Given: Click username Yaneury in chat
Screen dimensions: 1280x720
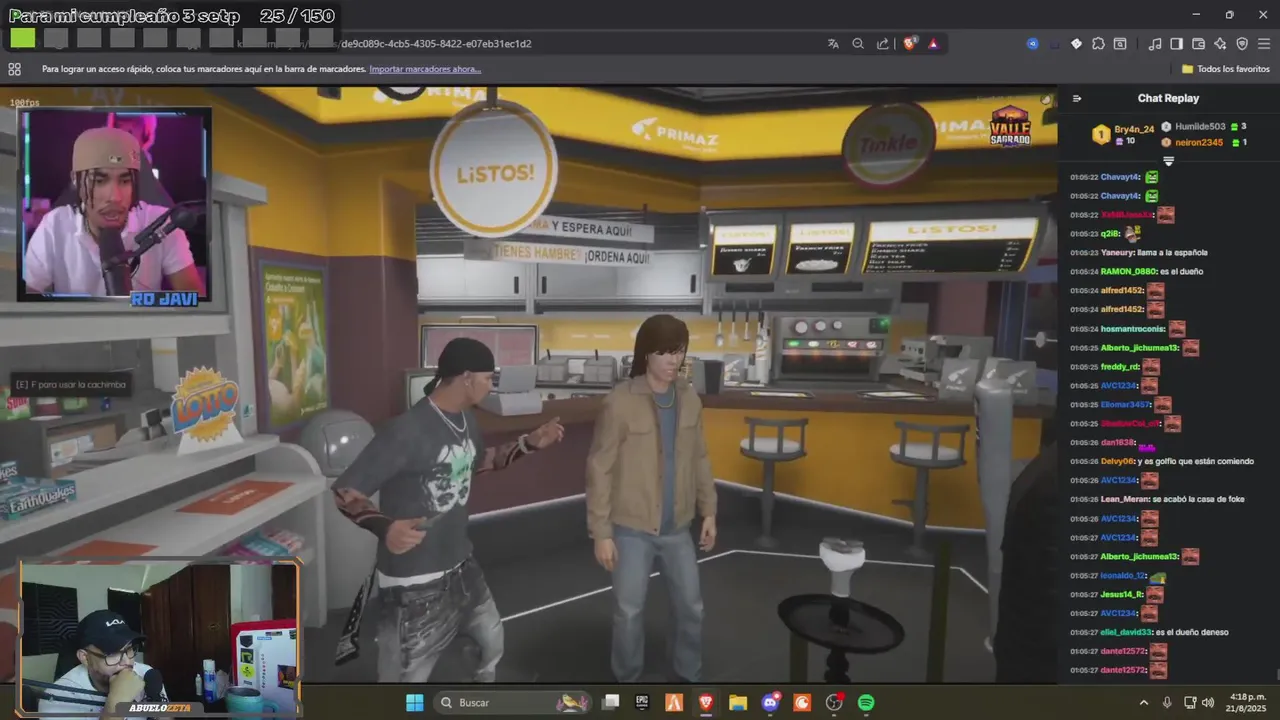Looking at the screenshot, I should click(1116, 253).
